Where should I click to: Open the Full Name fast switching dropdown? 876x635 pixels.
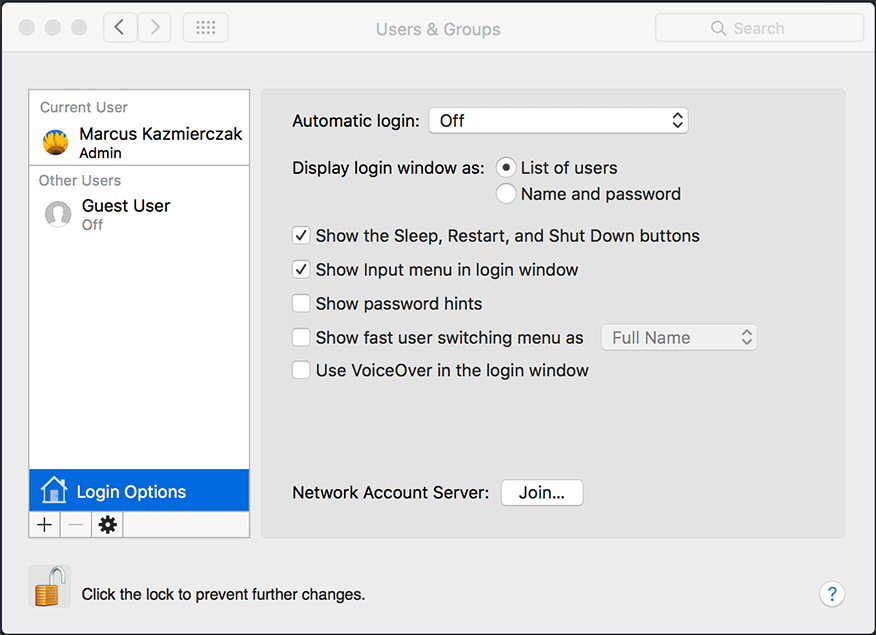pos(679,337)
